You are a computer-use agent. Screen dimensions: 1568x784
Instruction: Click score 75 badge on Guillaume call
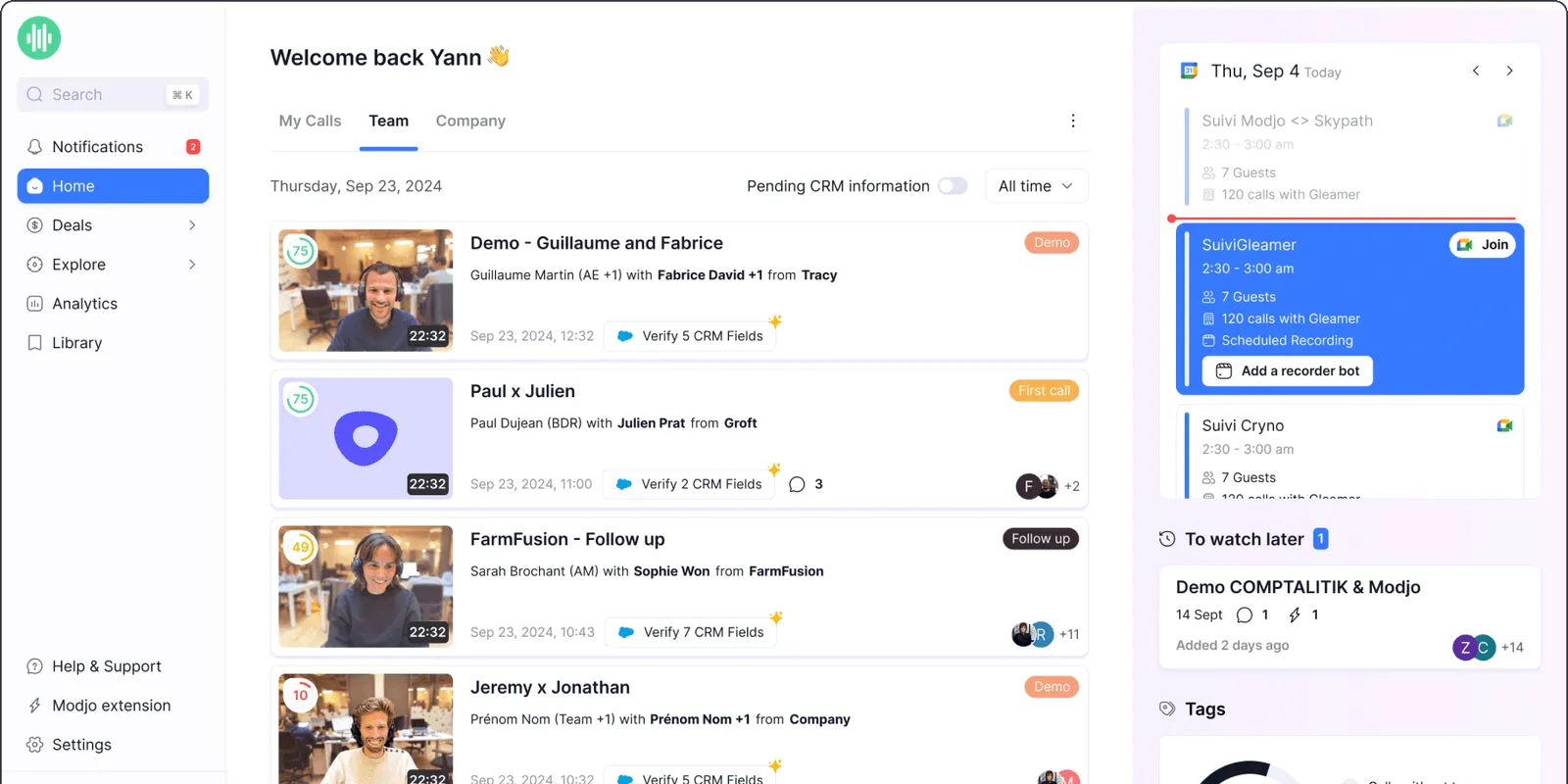(x=300, y=251)
